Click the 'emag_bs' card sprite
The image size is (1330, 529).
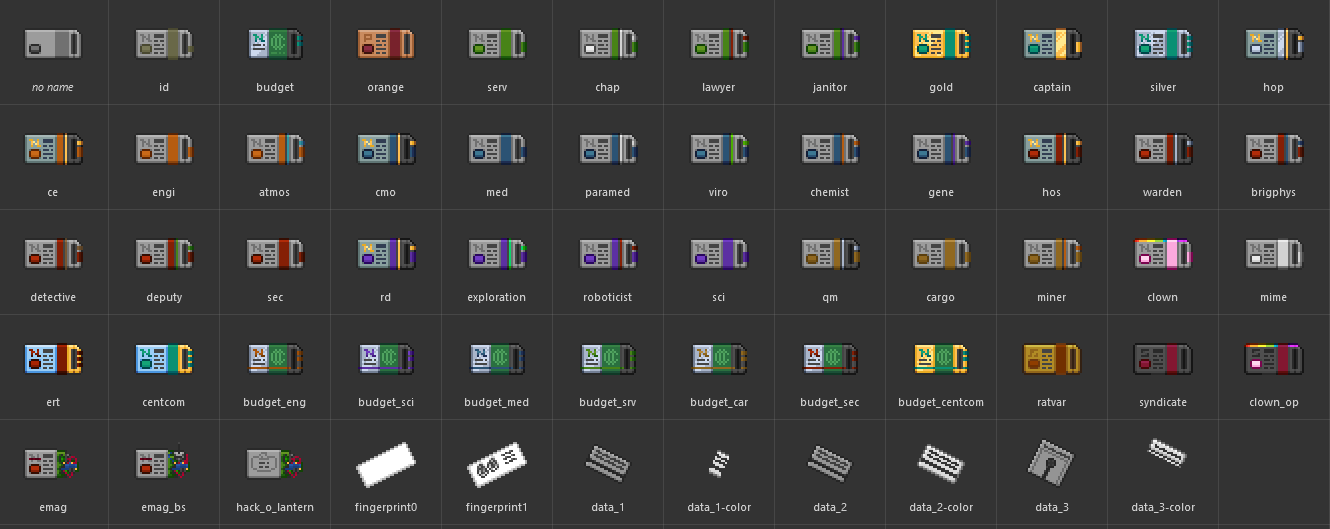click(164, 464)
